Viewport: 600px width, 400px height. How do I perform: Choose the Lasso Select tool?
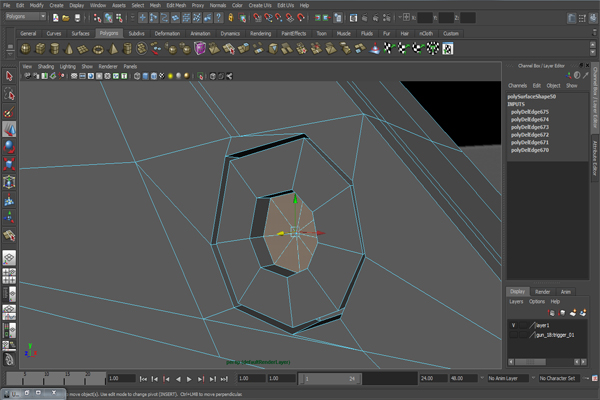(9, 94)
